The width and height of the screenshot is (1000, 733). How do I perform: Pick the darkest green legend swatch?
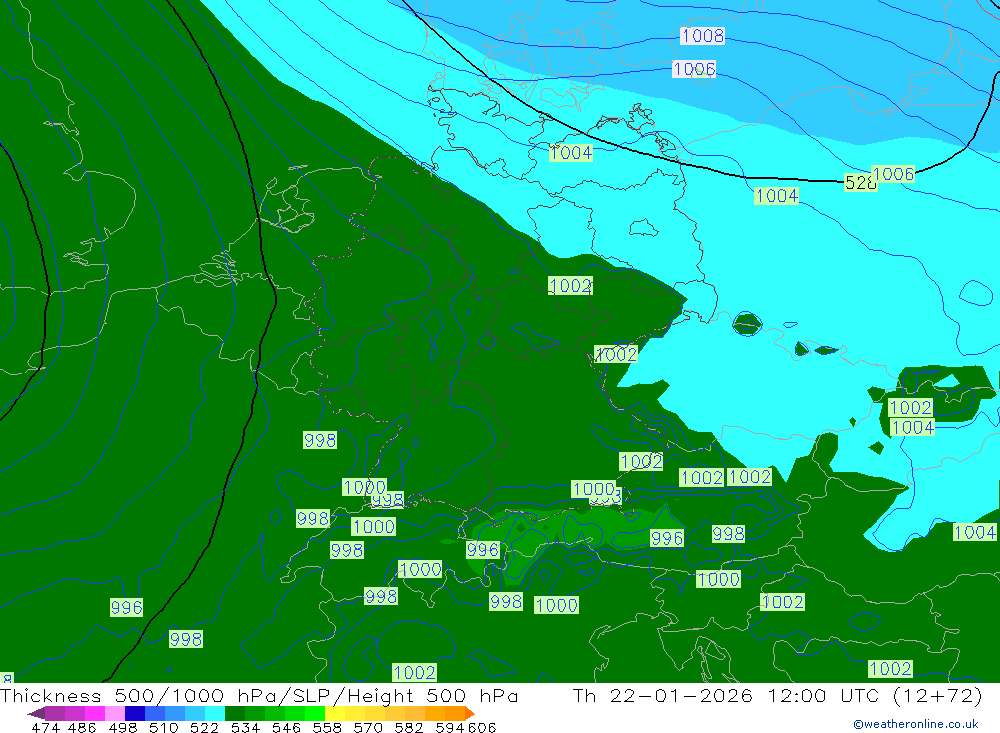tap(235, 713)
